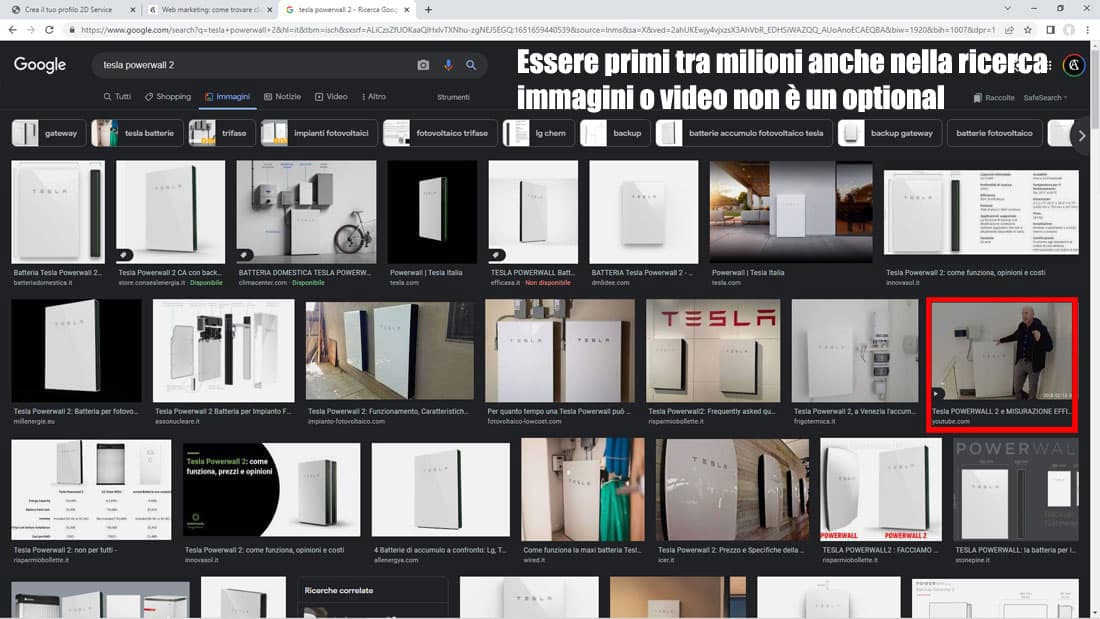Image resolution: width=1100 pixels, height=619 pixels.
Task: Select the 'trifase' filter chip
Action: point(222,133)
